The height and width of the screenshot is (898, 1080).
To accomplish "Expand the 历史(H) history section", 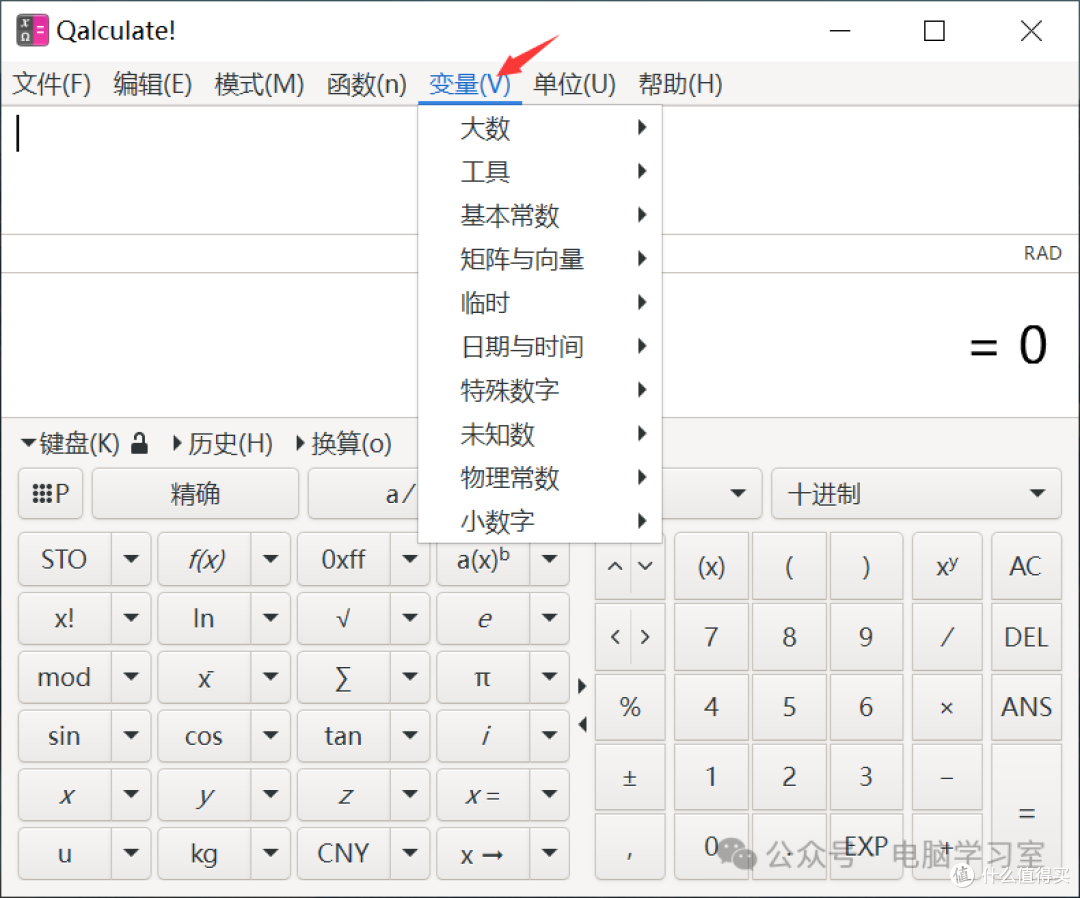I will click(223, 443).
